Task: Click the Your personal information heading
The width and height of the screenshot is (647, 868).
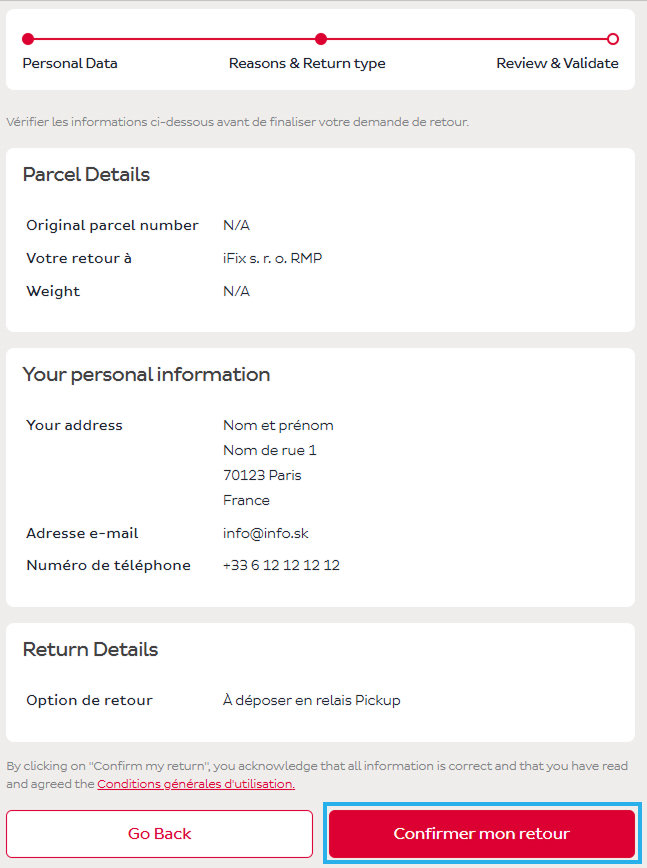Action: 146,375
